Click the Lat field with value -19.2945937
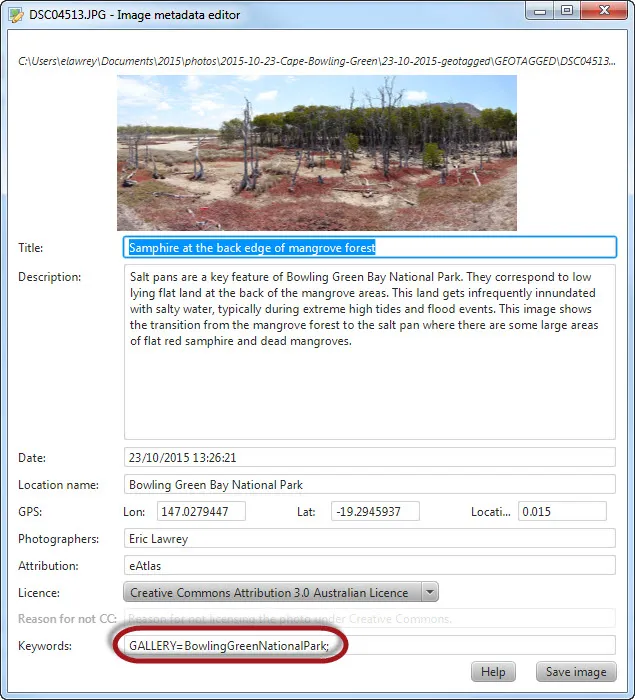Screen dimensions: 635x700 375,511
